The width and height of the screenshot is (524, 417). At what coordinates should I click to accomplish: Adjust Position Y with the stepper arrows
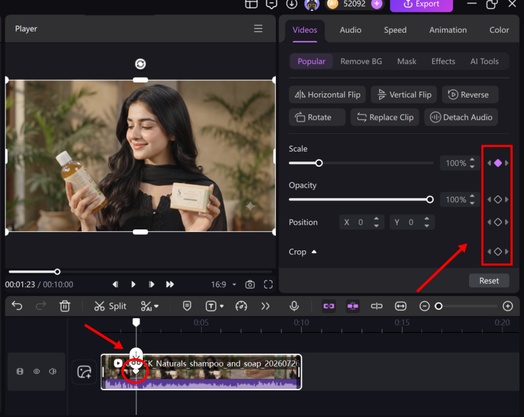coord(427,222)
